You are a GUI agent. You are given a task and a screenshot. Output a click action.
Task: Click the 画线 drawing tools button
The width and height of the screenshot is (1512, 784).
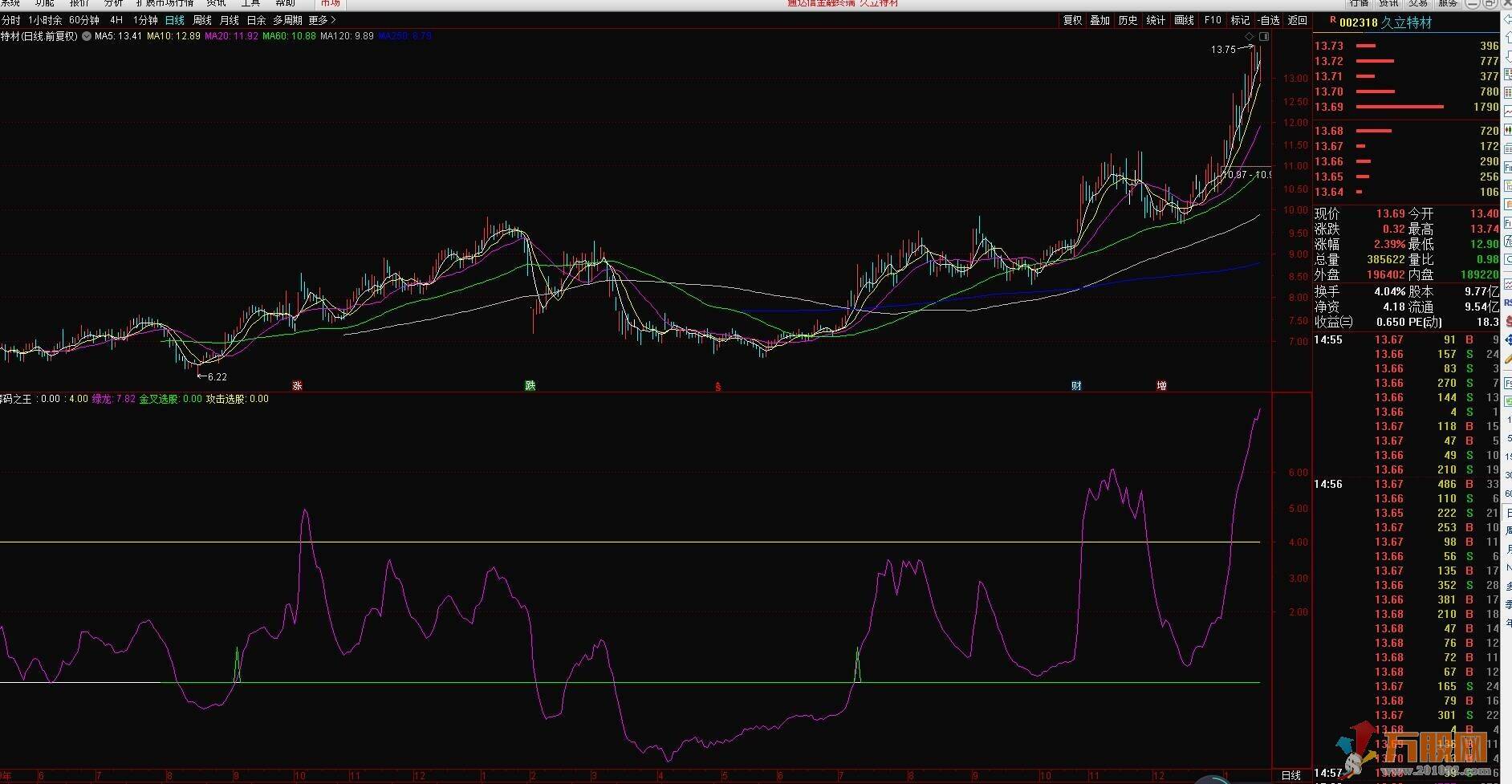pos(1184,20)
